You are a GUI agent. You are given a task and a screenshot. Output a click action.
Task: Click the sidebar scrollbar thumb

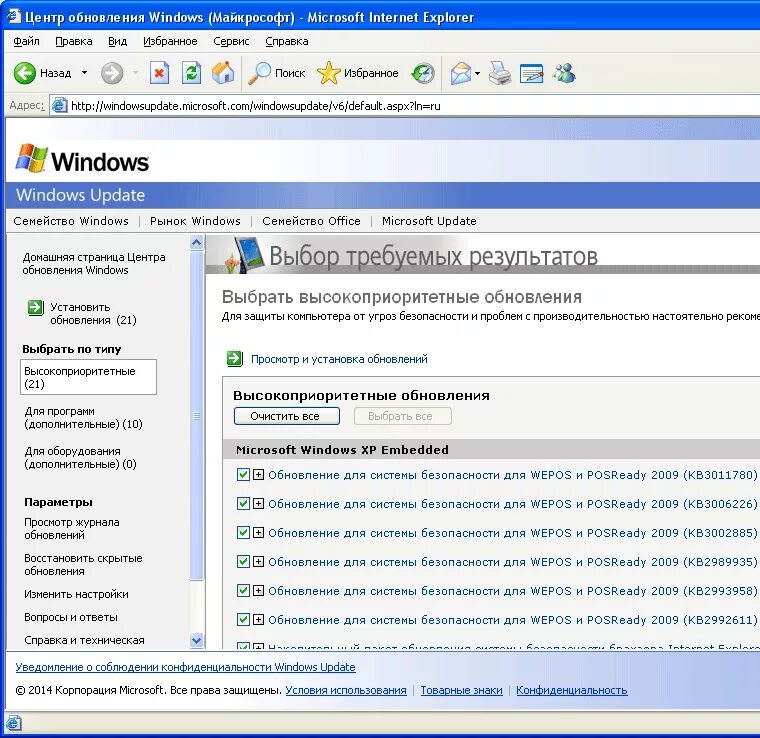[x=196, y=415]
